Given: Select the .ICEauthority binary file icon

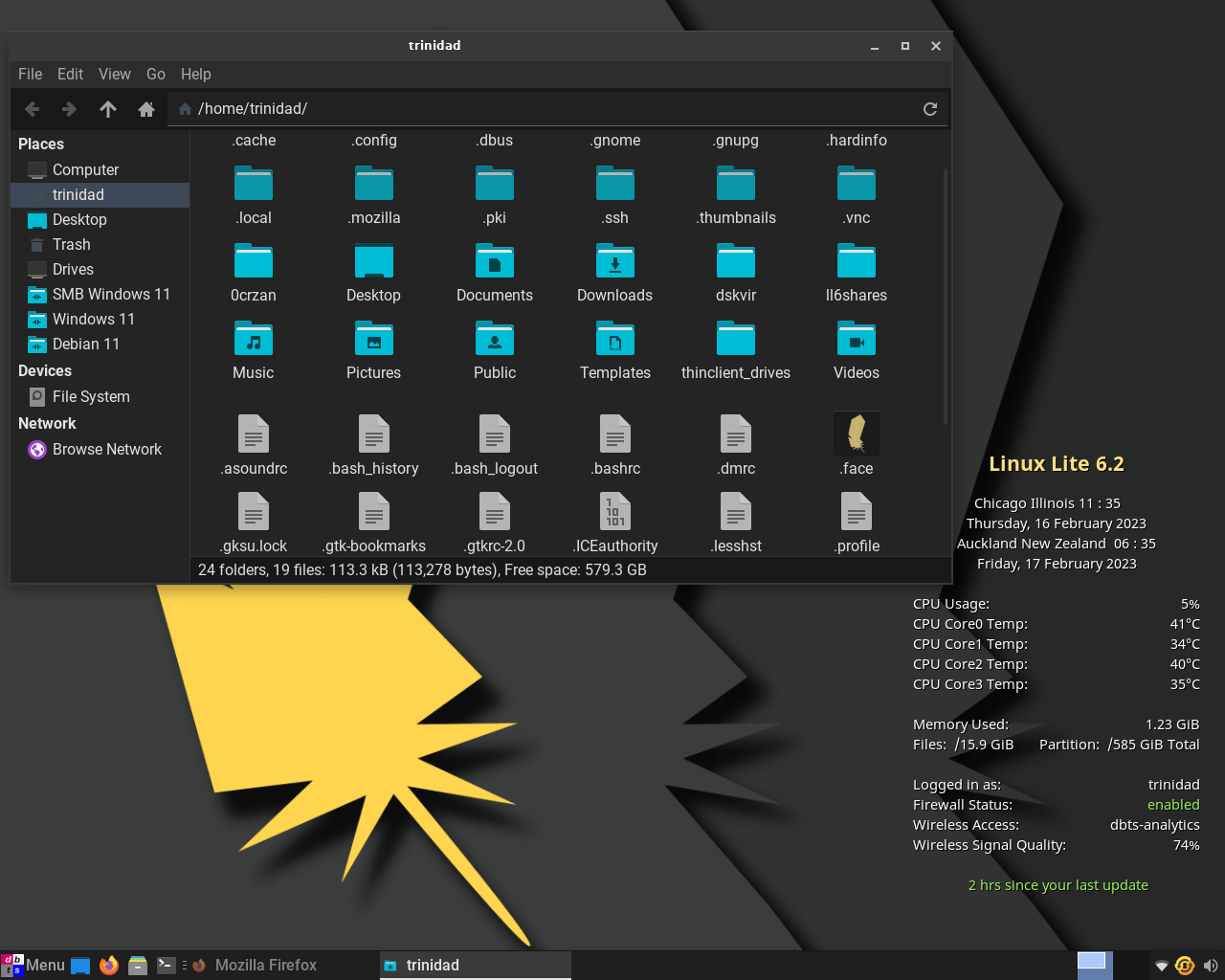Looking at the screenshot, I should coord(615,511).
